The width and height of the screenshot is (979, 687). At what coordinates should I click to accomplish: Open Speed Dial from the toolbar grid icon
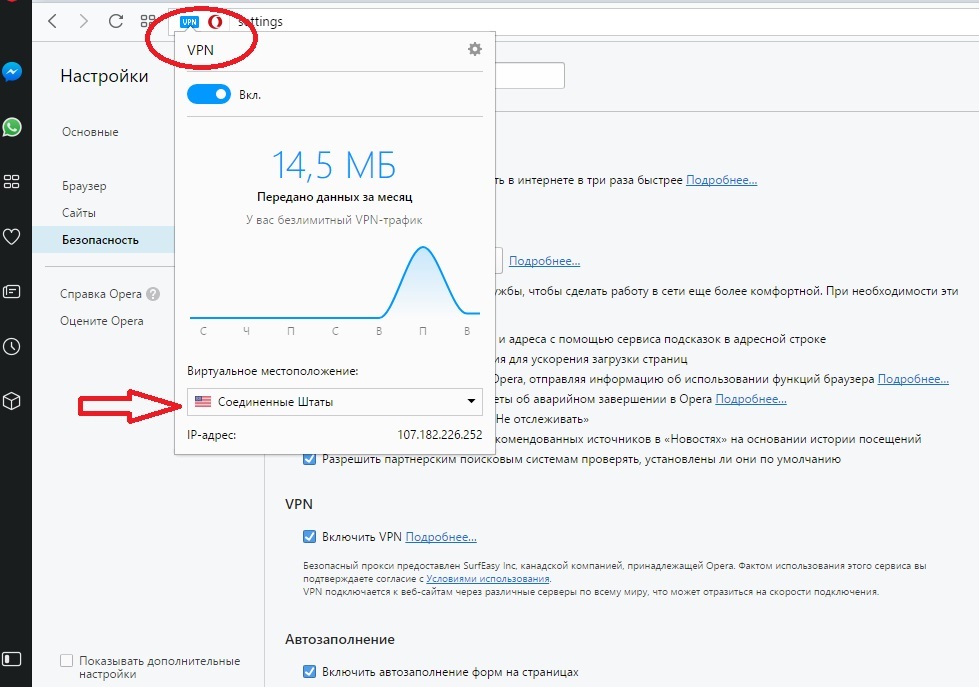(147, 21)
